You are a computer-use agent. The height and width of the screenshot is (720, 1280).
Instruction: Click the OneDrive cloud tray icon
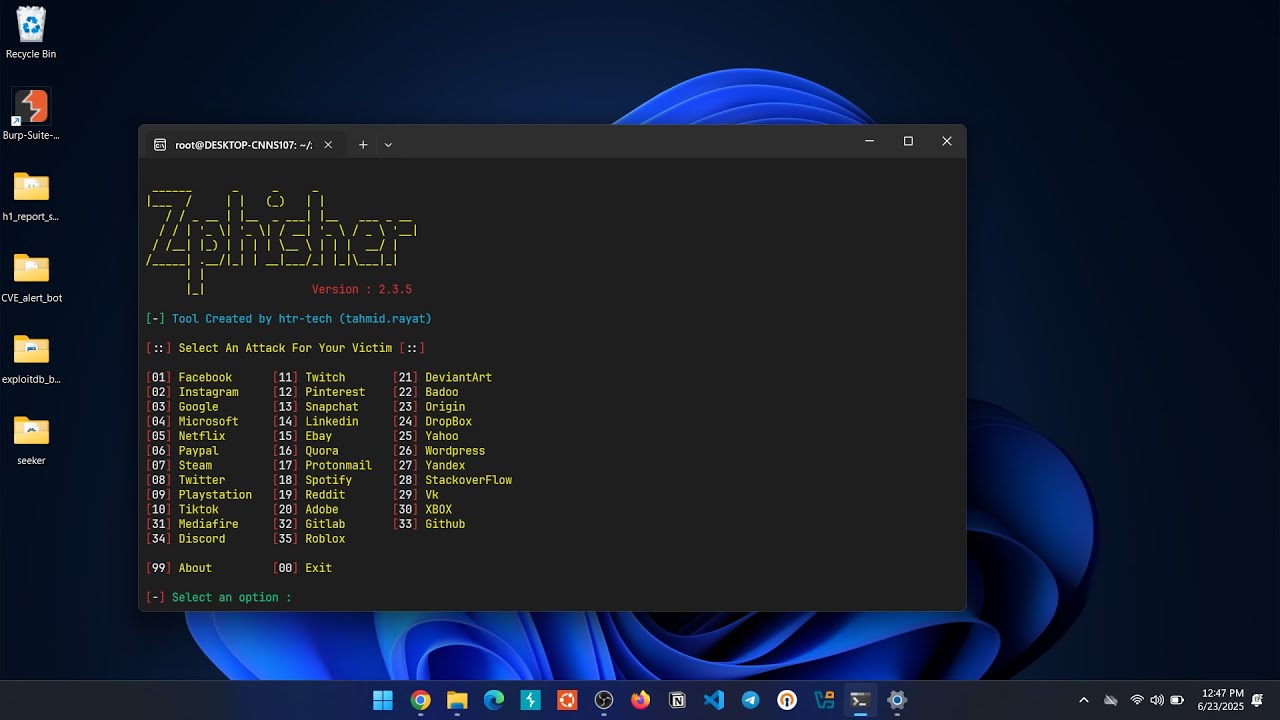[x=1110, y=700]
